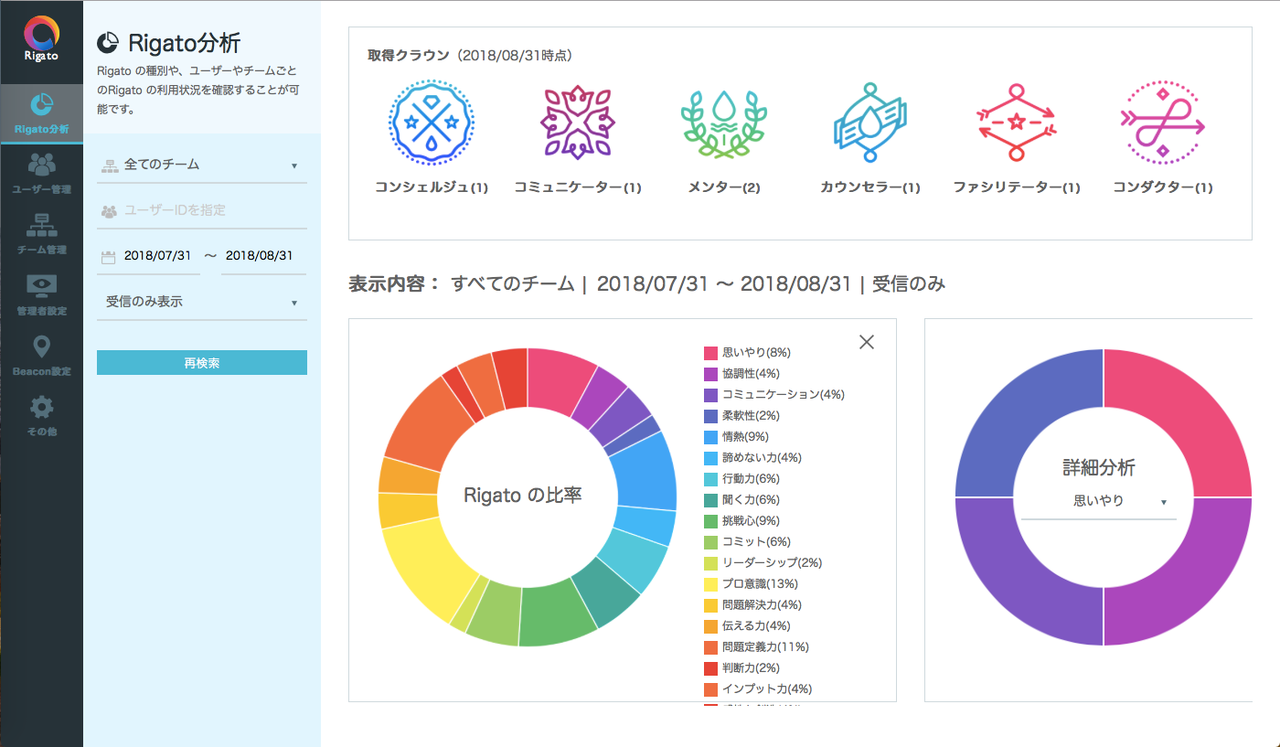The height and width of the screenshot is (747, 1280).
Task: Open the 全てのチーム dropdown
Action: pos(202,165)
